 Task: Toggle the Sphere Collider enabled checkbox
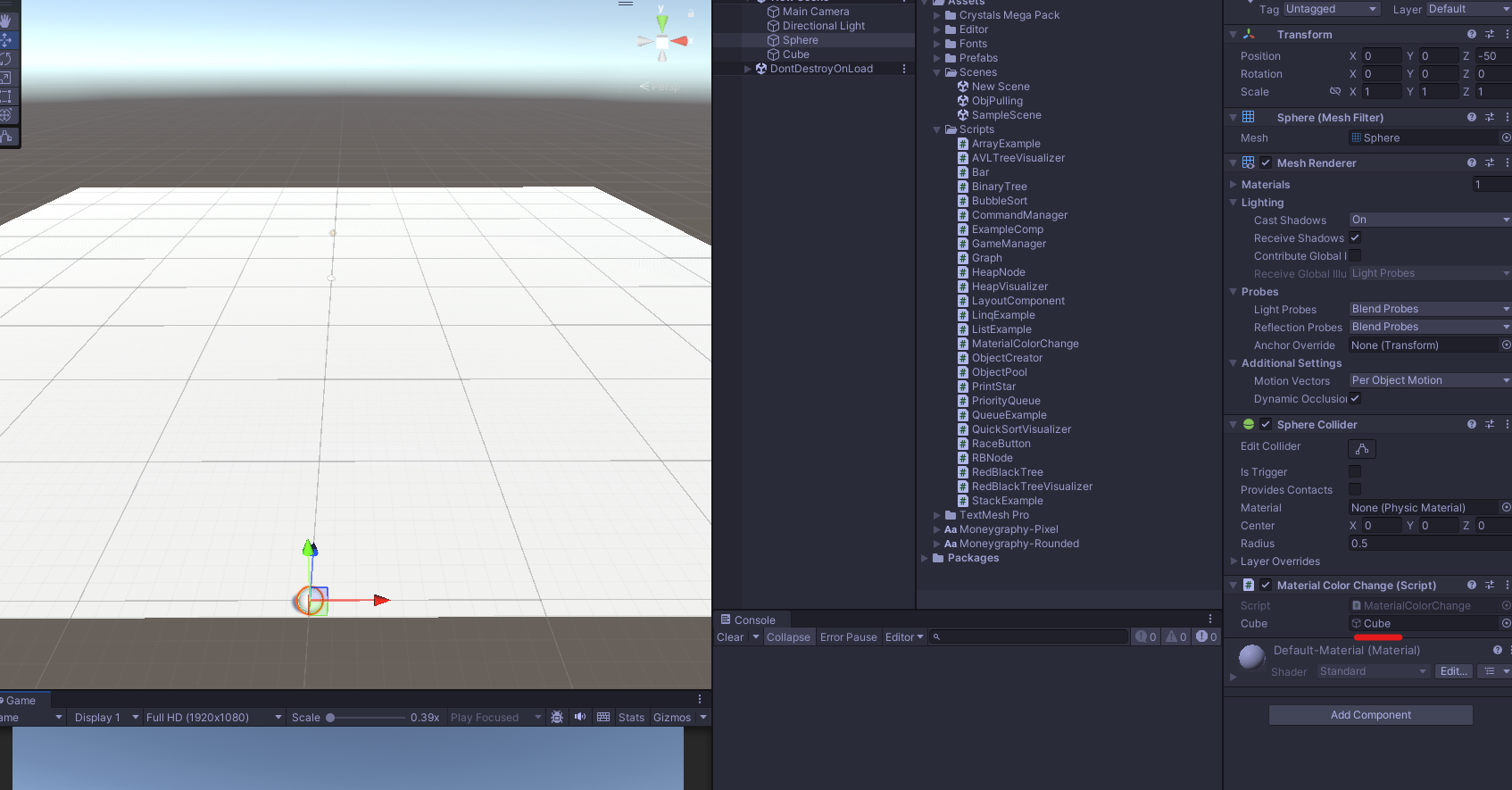click(1266, 425)
